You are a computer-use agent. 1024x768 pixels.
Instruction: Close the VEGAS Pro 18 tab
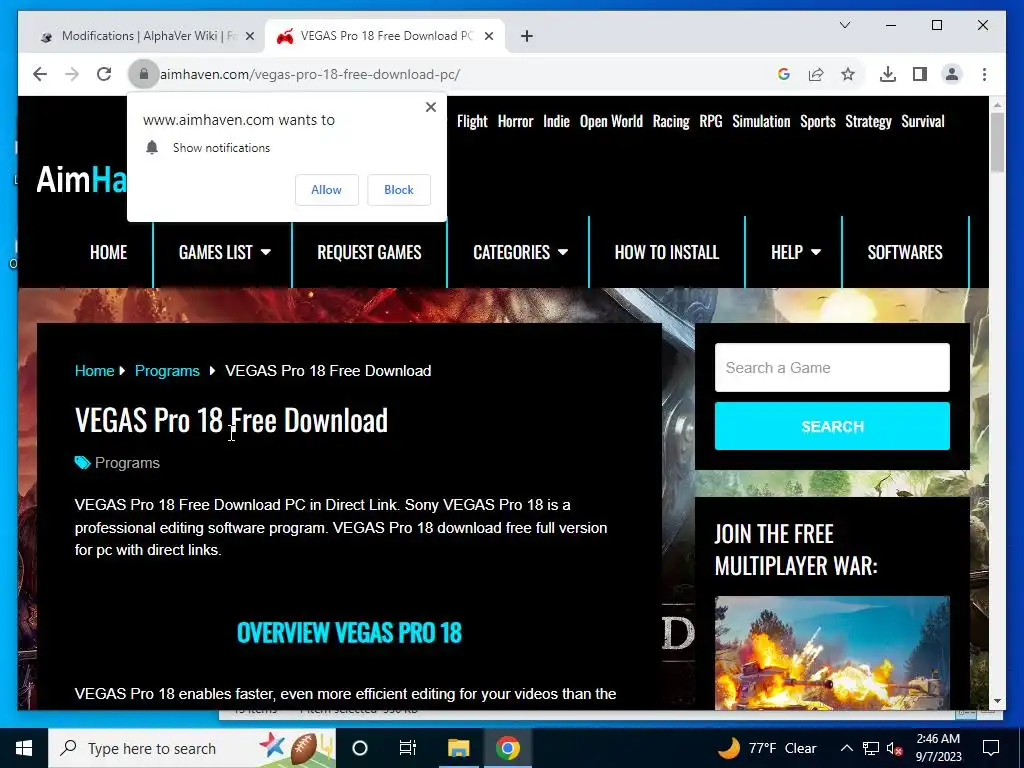(x=488, y=36)
